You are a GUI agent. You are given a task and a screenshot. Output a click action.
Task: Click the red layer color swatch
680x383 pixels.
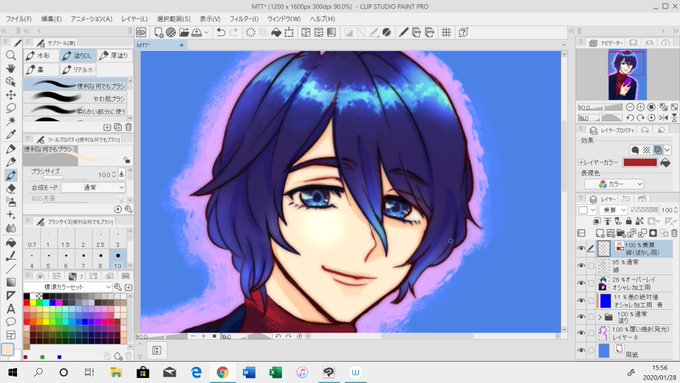pos(640,162)
